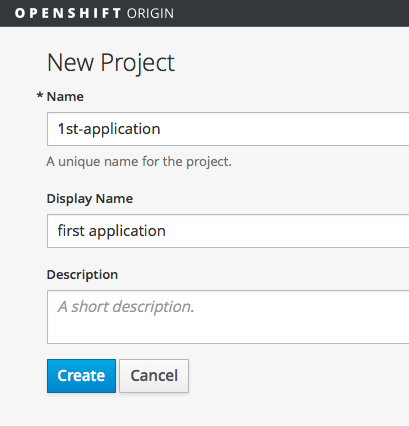Viewport: 409px width, 426px height.
Task: Click the 'first application' text in Display Name
Action: point(112,231)
